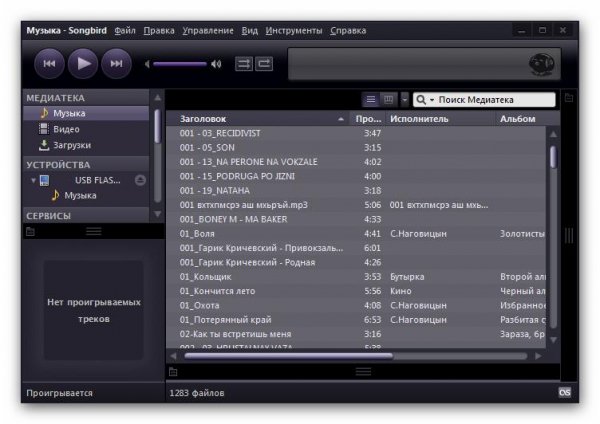Viewport: 600px width, 424px height.
Task: Click the Songbird bird logo
Action: click(x=541, y=64)
